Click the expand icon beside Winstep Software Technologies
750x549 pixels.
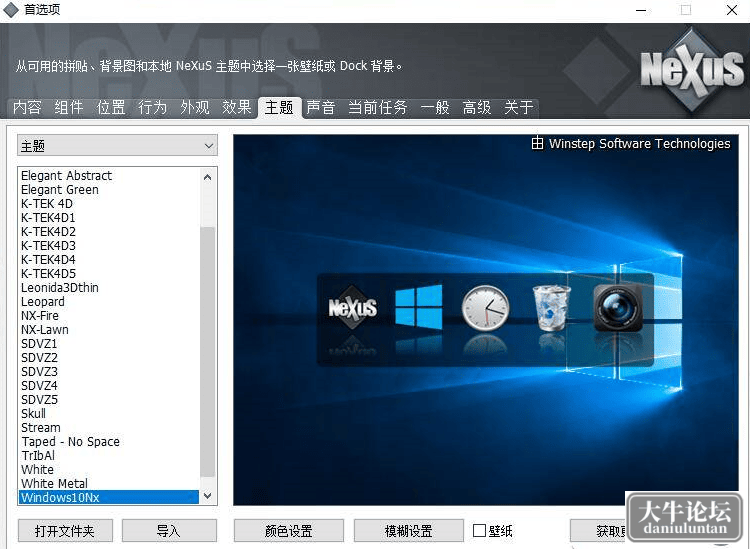[x=537, y=143]
